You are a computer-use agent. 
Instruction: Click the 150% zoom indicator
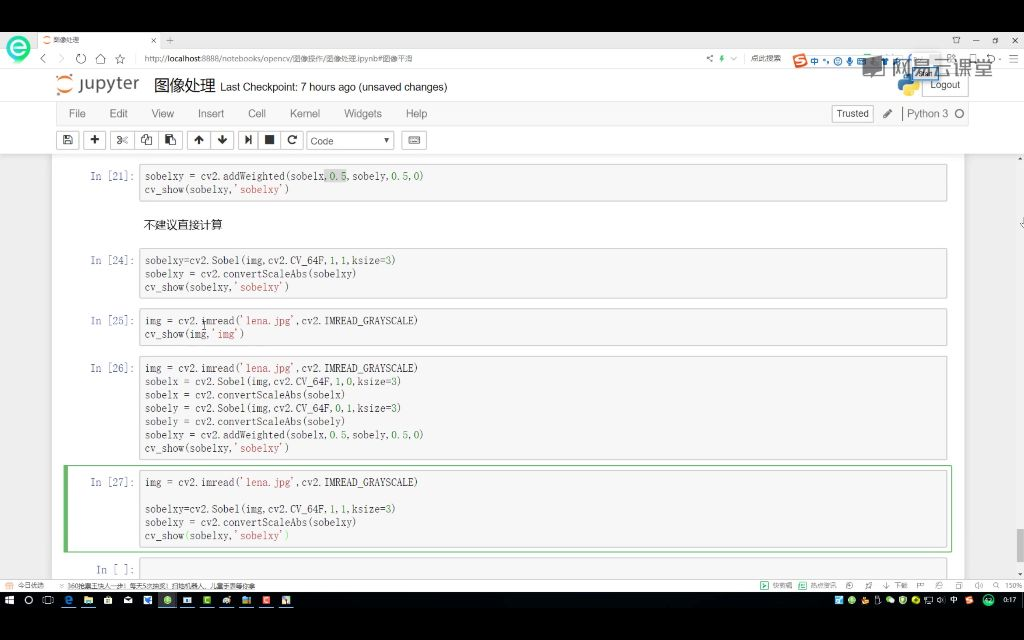[x=1008, y=585]
